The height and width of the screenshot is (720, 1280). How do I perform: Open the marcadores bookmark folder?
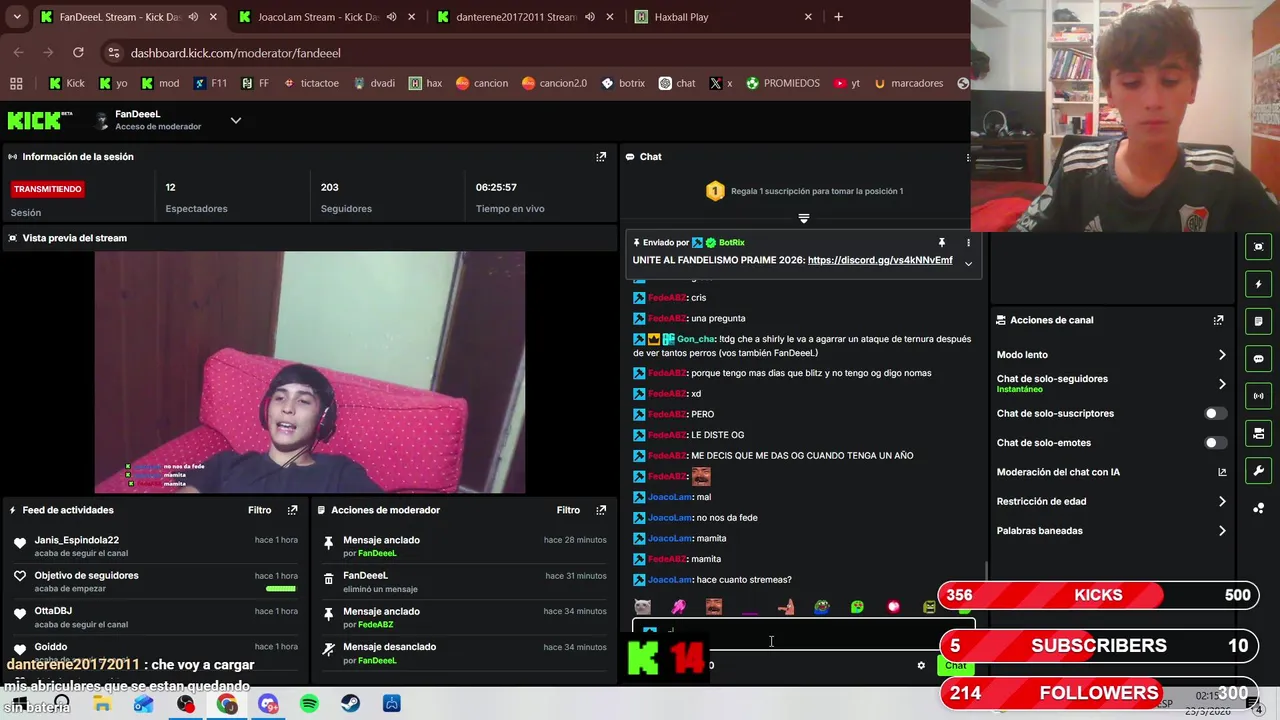point(908,83)
